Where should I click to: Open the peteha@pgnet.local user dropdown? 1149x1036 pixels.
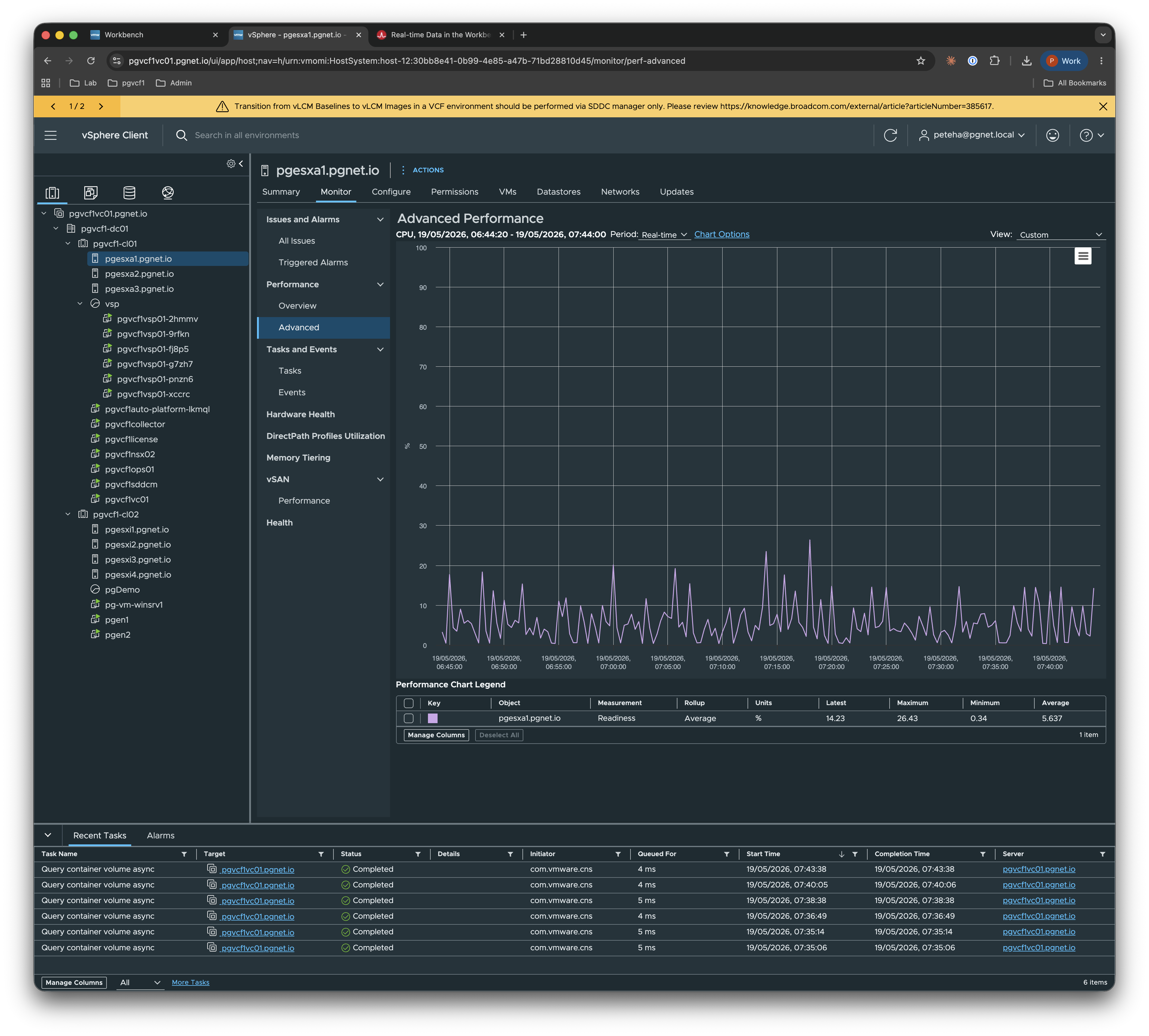click(x=972, y=135)
